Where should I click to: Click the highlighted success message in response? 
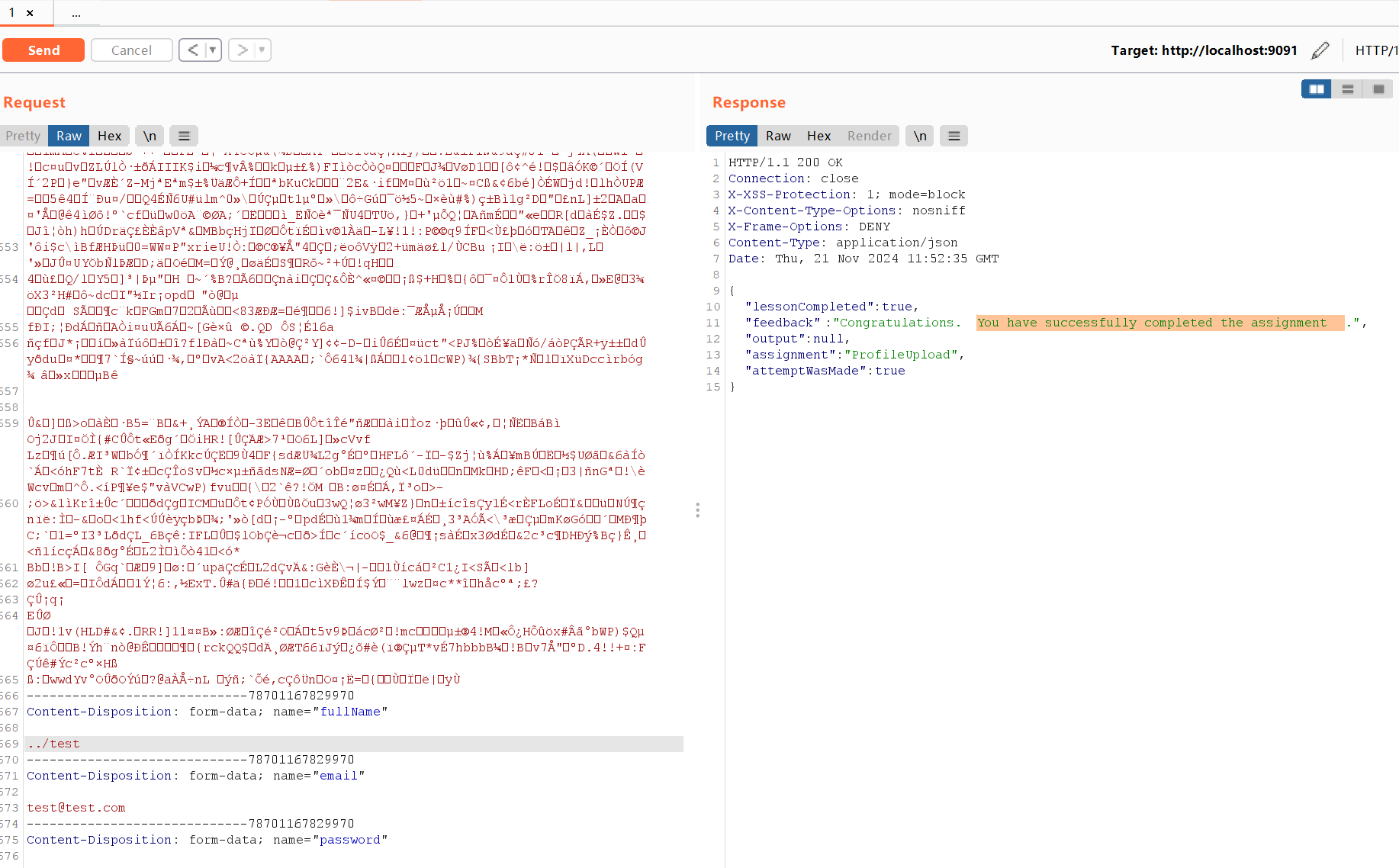point(1159,323)
